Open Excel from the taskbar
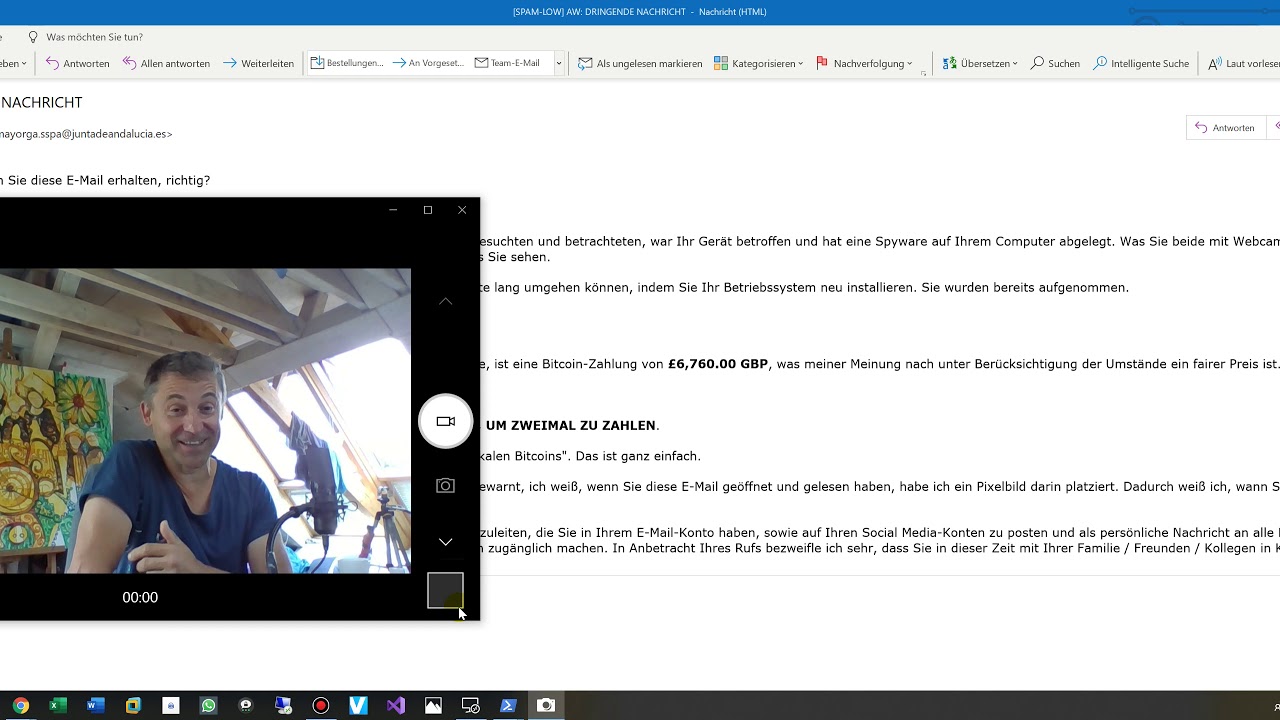The width and height of the screenshot is (1280, 720). (58, 706)
